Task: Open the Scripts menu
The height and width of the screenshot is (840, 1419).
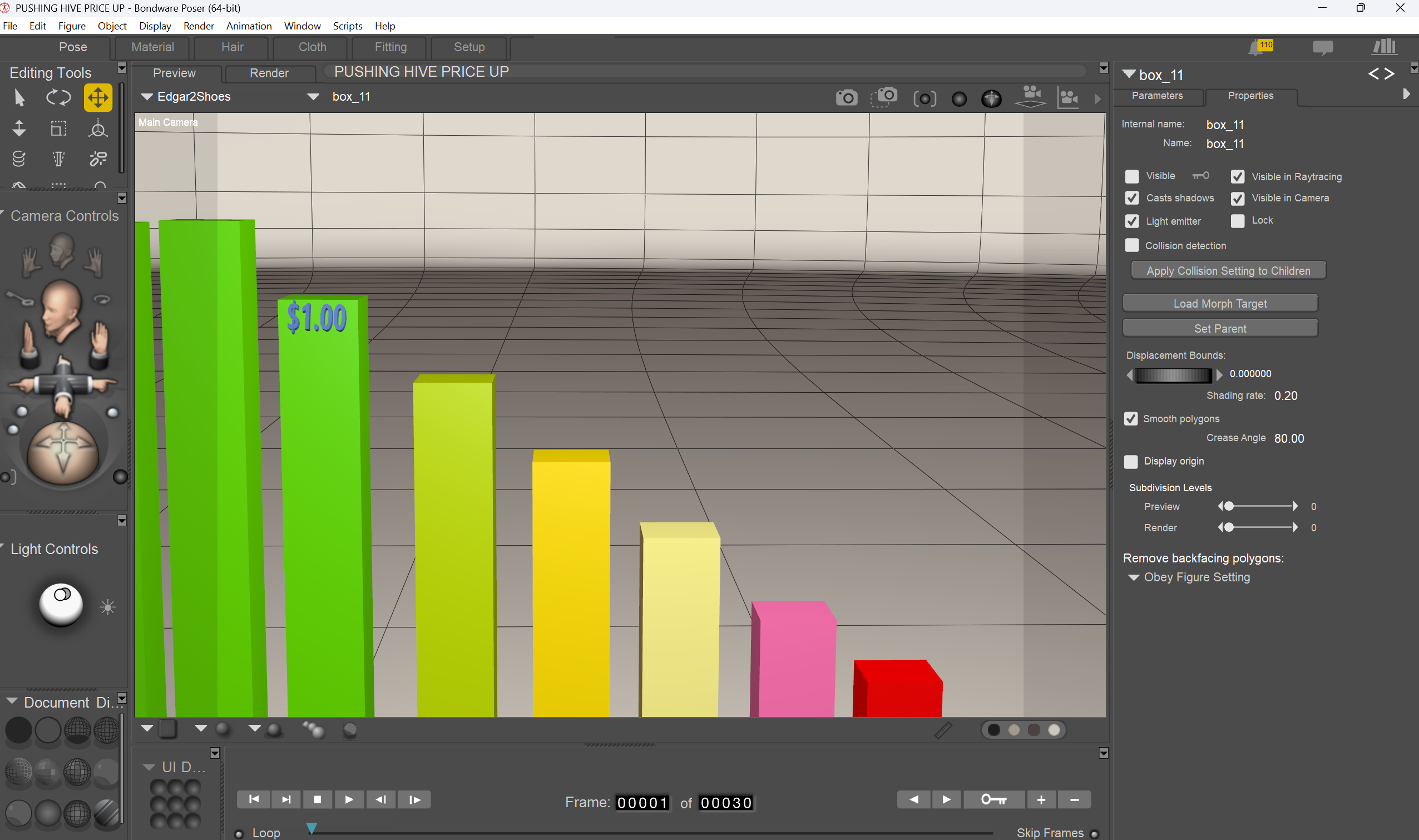Action: (x=347, y=26)
